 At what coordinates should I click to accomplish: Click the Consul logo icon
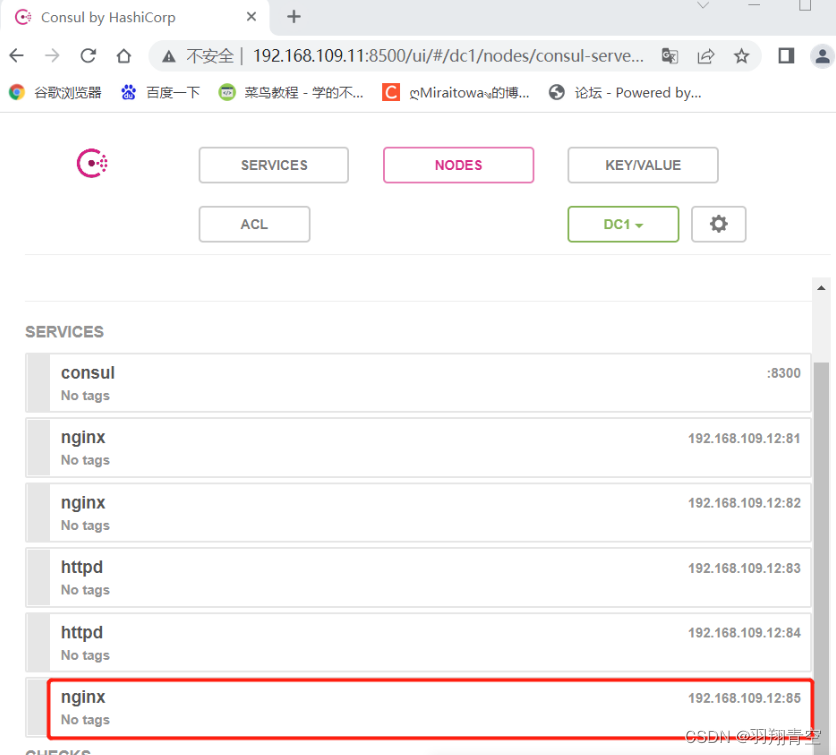(92, 163)
